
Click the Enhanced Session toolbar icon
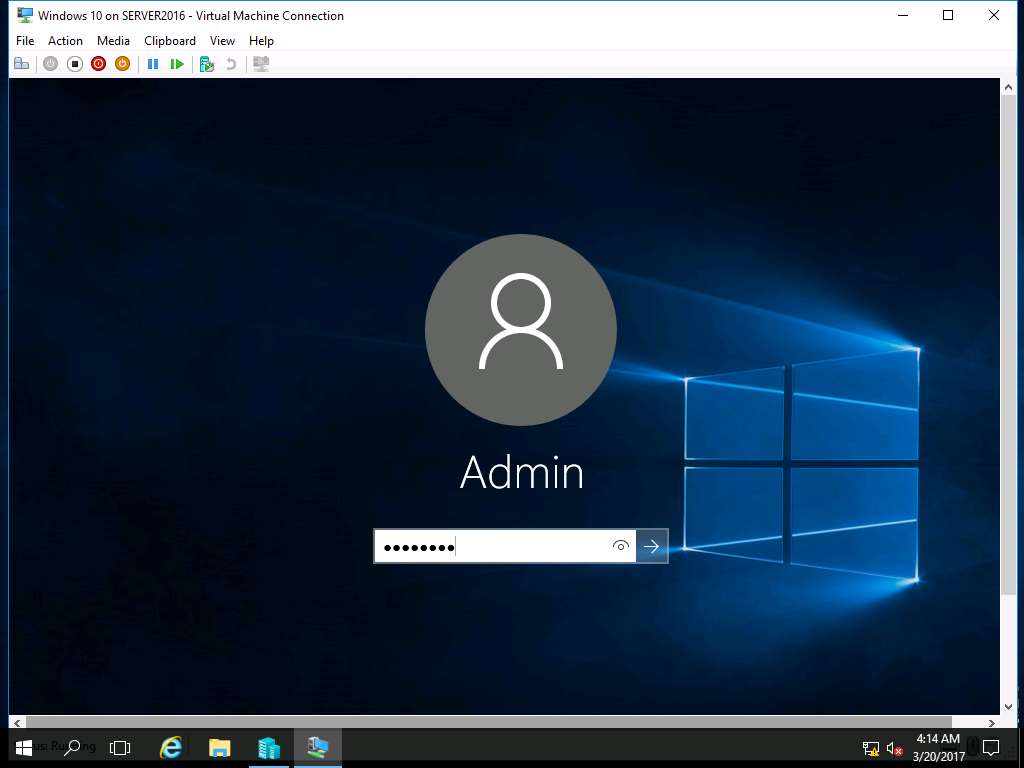click(261, 64)
